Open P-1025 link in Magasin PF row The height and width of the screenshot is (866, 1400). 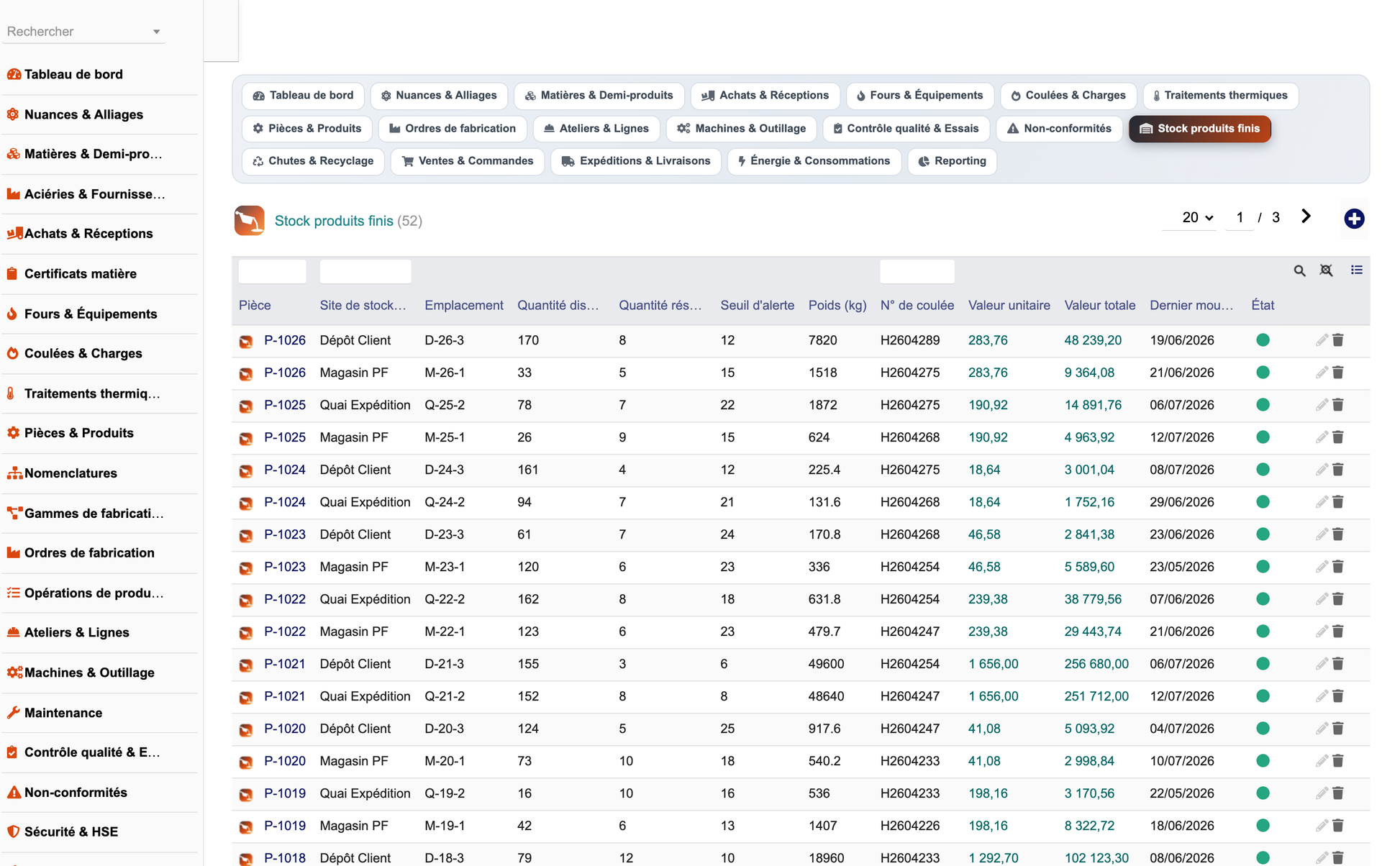click(285, 437)
